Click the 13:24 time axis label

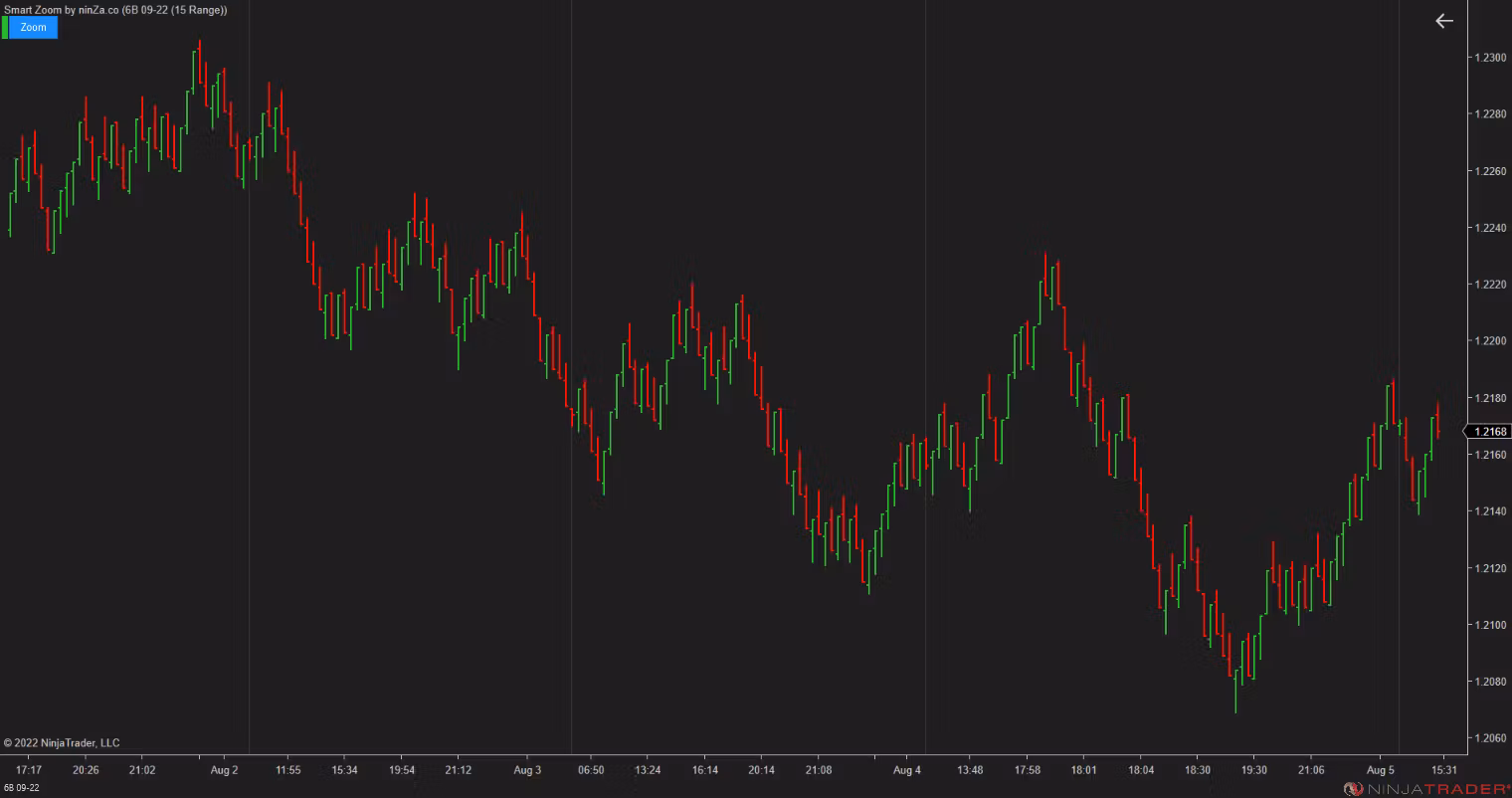tap(648, 770)
